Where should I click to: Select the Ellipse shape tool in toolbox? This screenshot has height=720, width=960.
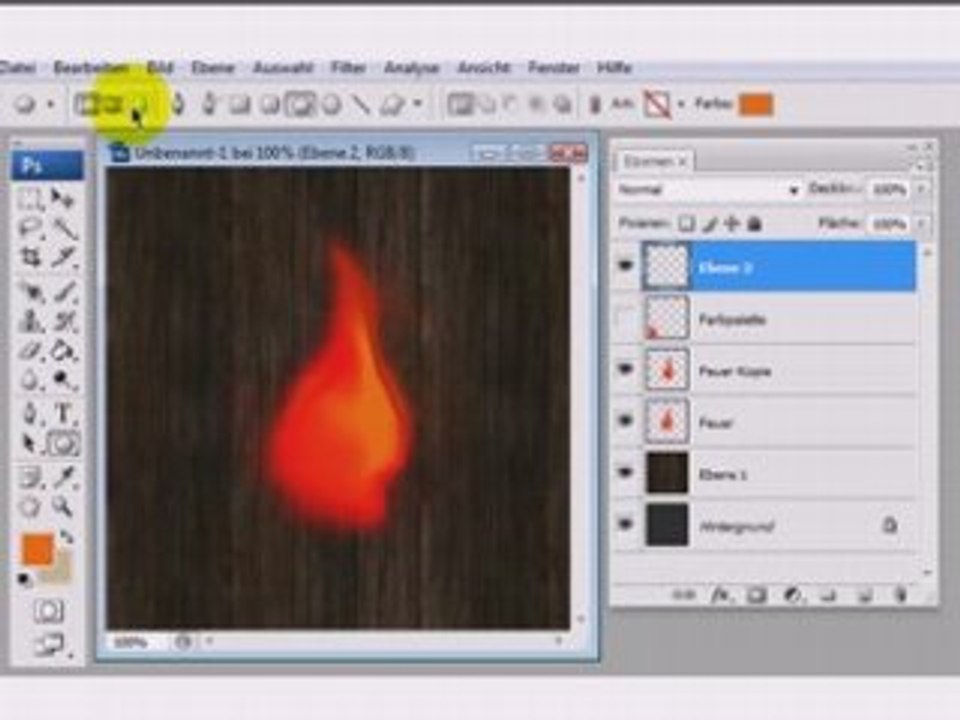(x=64, y=444)
